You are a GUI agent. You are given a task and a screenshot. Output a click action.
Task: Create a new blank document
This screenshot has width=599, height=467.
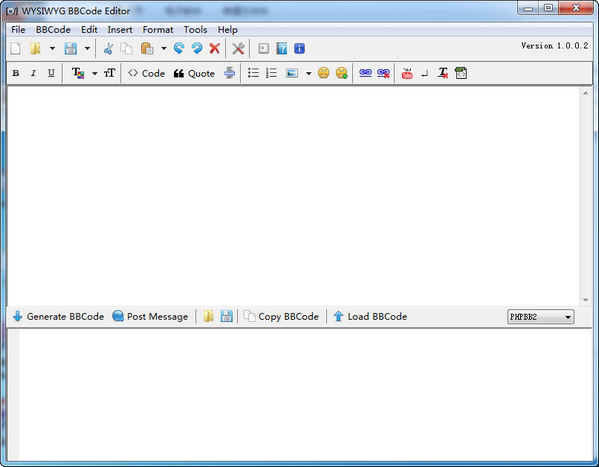[16, 49]
